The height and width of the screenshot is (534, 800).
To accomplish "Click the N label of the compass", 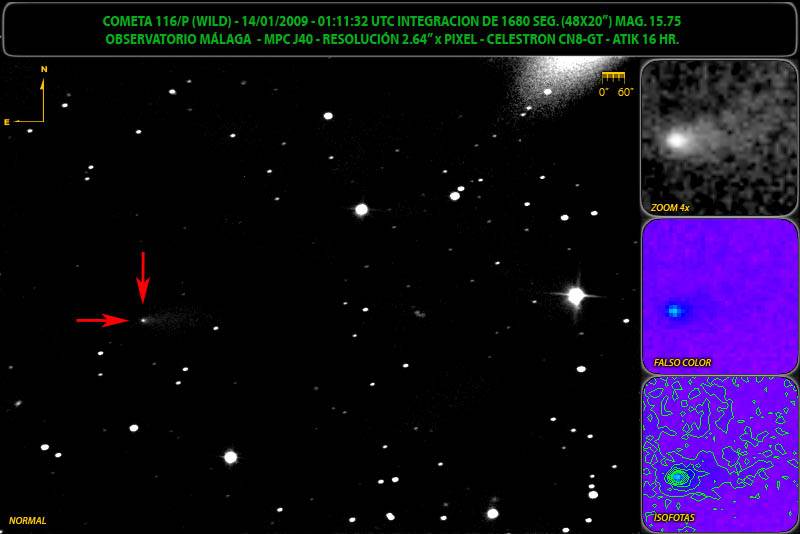I will (44, 69).
